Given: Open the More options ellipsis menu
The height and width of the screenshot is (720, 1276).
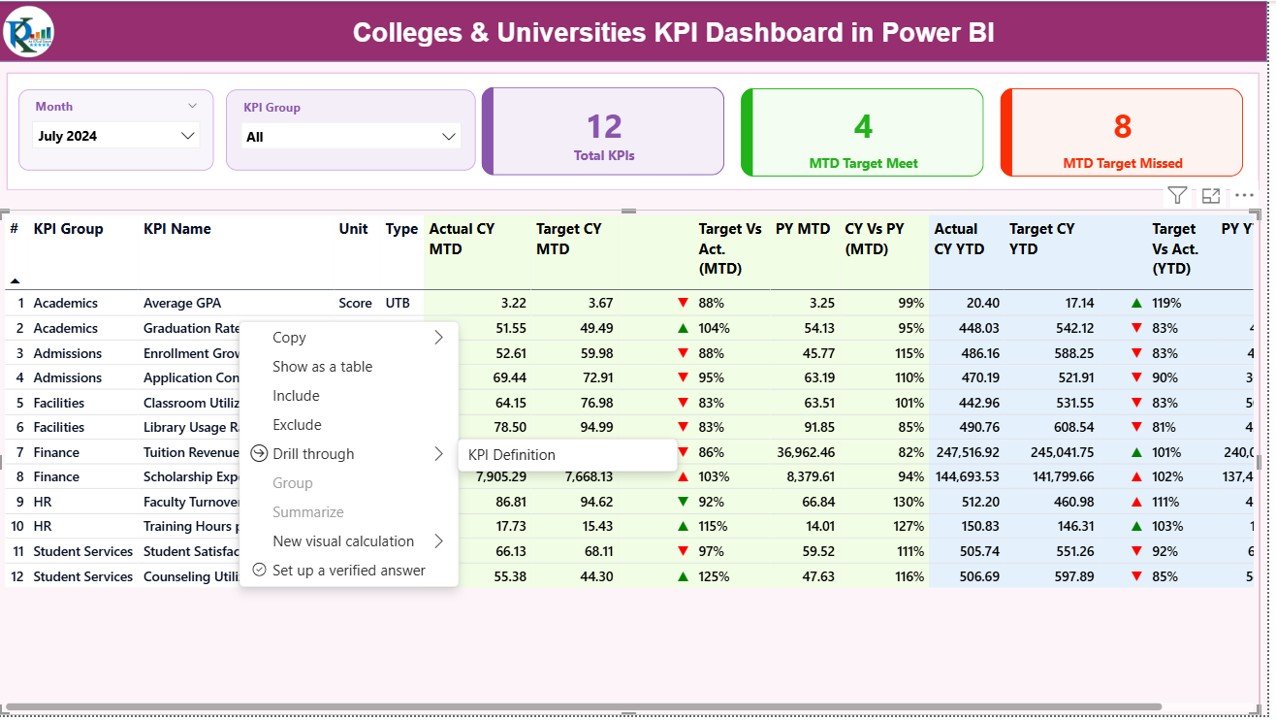Looking at the screenshot, I should (x=1244, y=196).
